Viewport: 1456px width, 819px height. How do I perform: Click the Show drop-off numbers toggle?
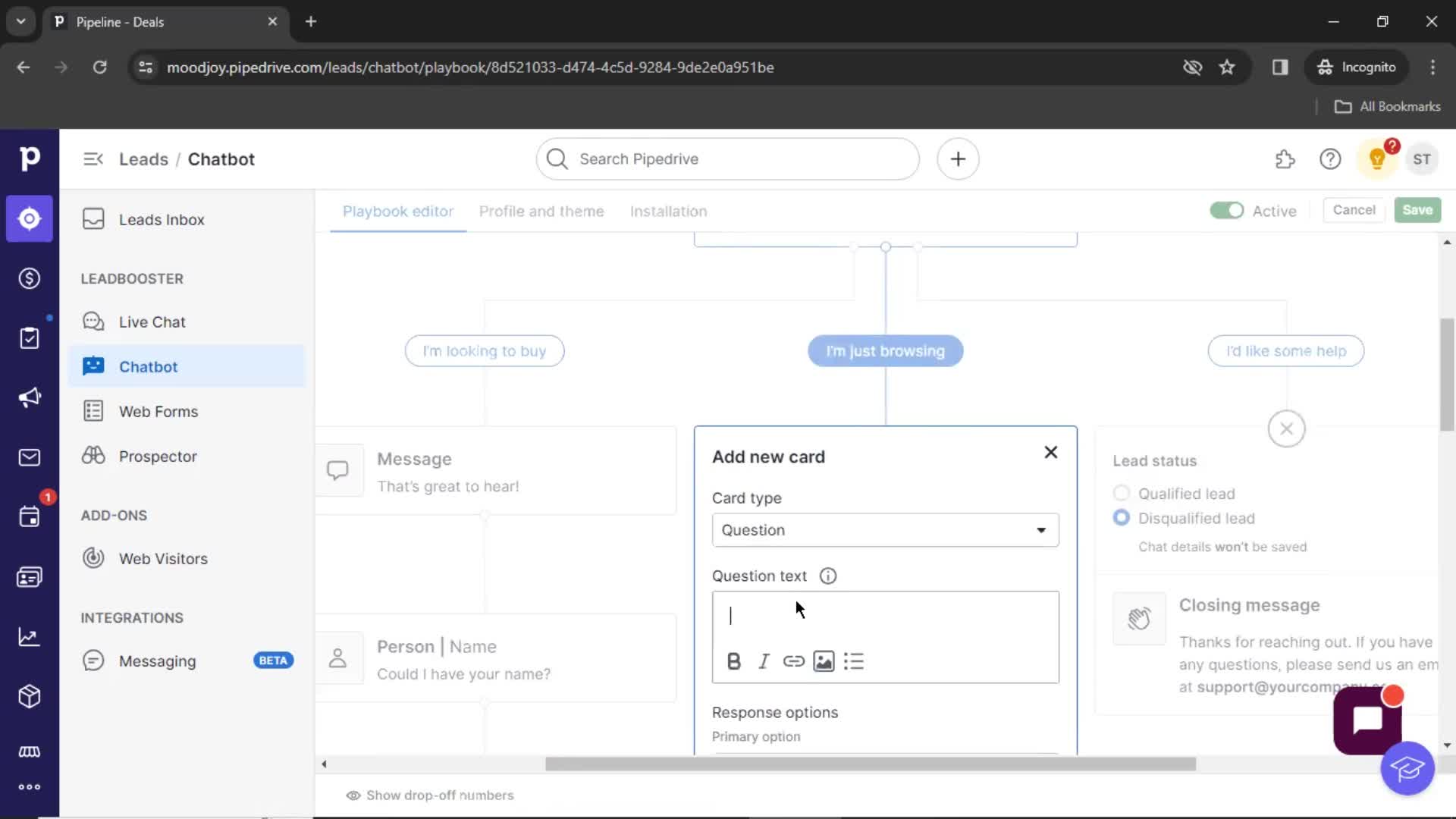click(430, 794)
